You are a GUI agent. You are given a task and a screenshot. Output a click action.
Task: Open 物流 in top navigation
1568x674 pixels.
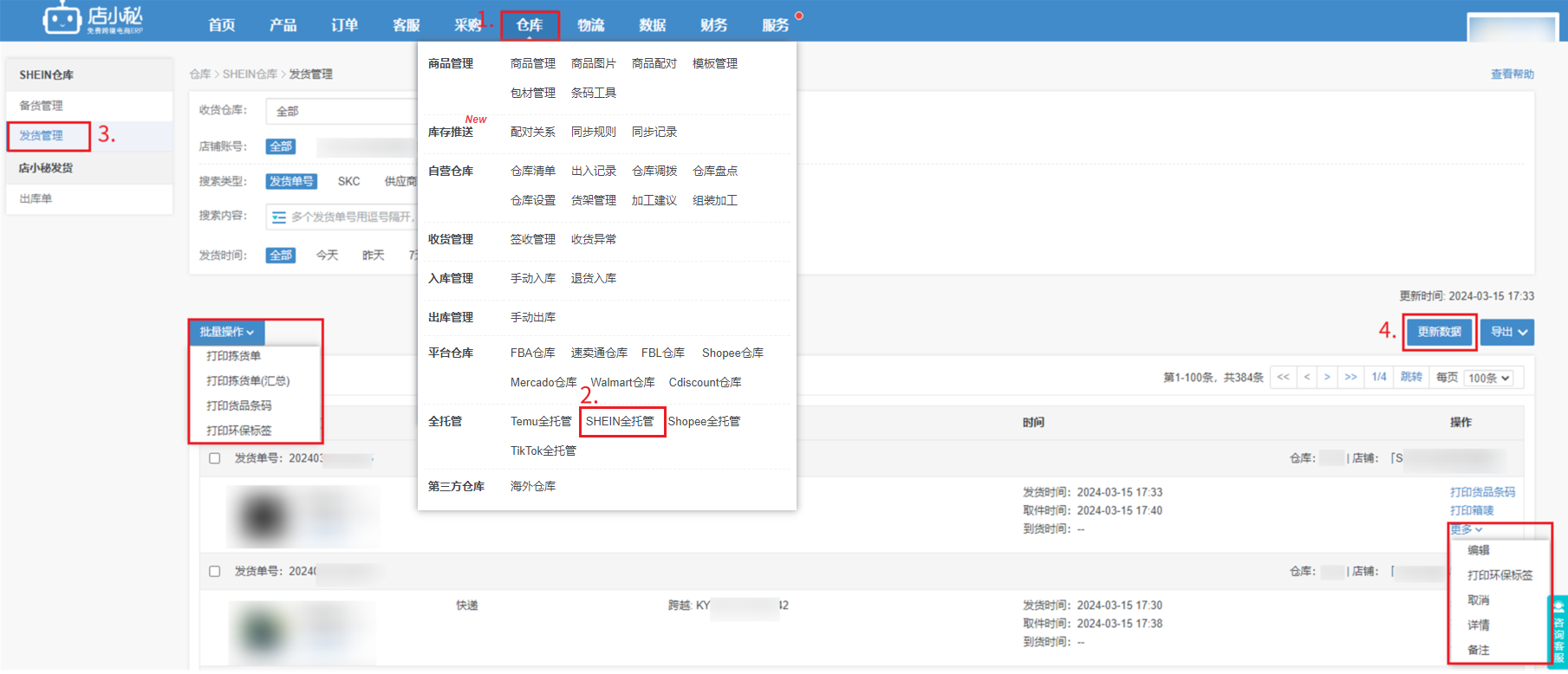coord(591,25)
